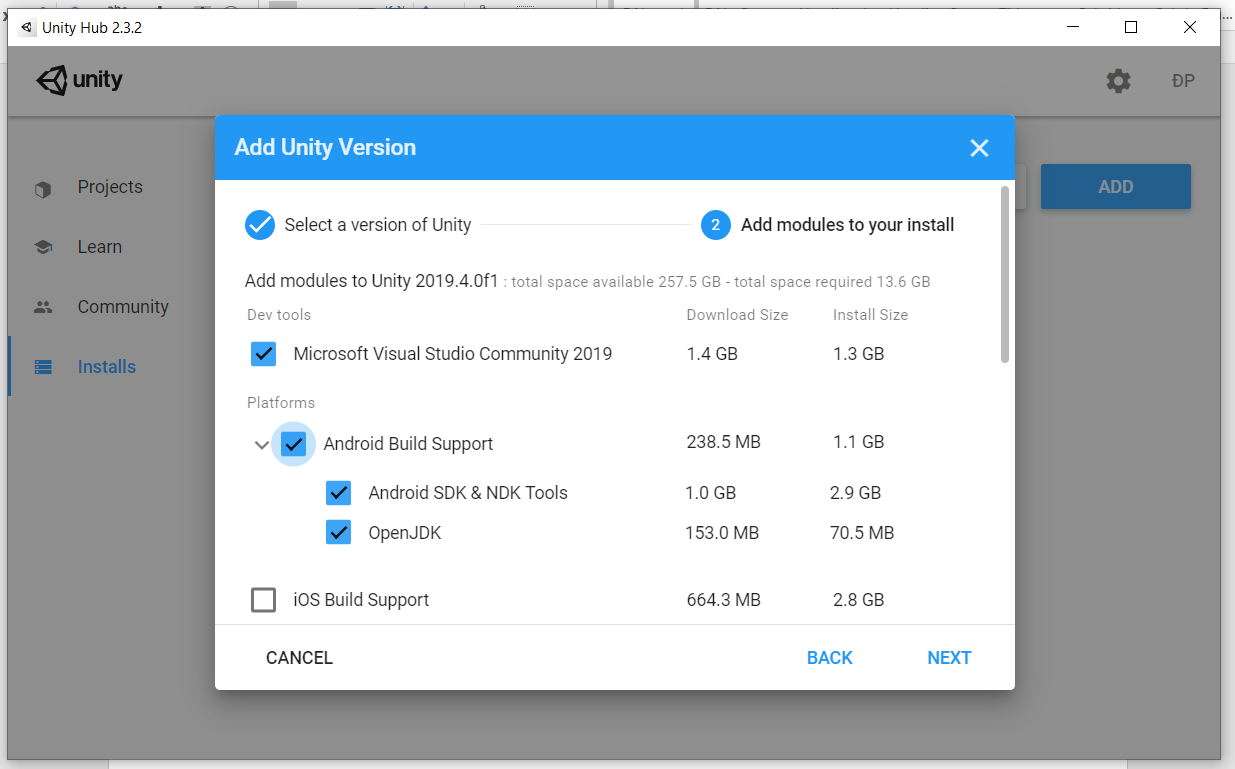
Task: Click BACK to return to version selection
Action: point(829,657)
